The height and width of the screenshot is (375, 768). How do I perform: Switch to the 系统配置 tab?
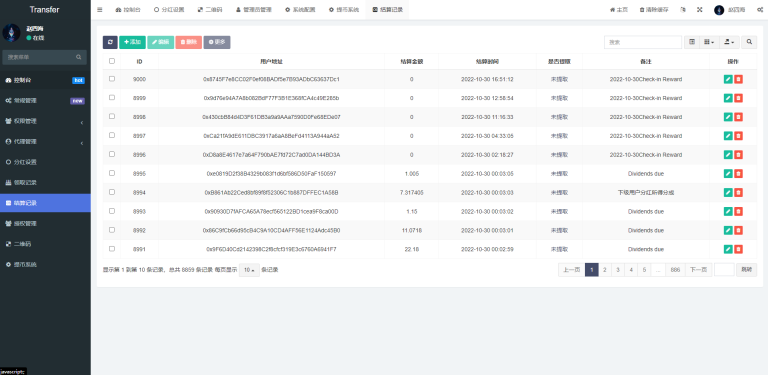[300, 10]
